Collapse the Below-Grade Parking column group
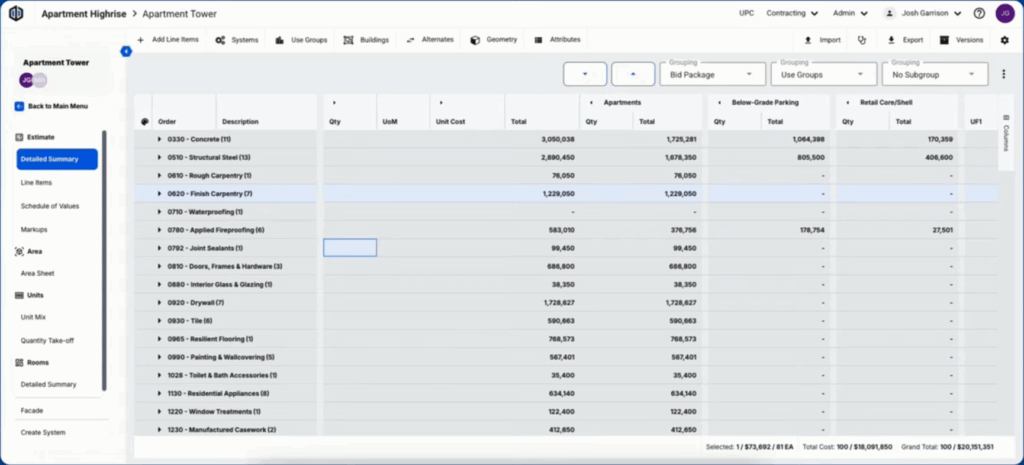Screen dimensions: 1024x465 coord(719,103)
